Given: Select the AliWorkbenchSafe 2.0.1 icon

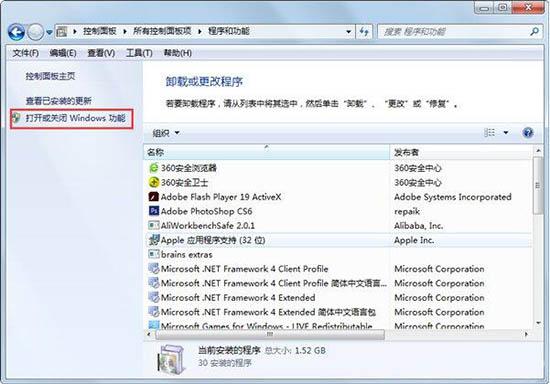Looking at the screenshot, I should coord(154,225).
